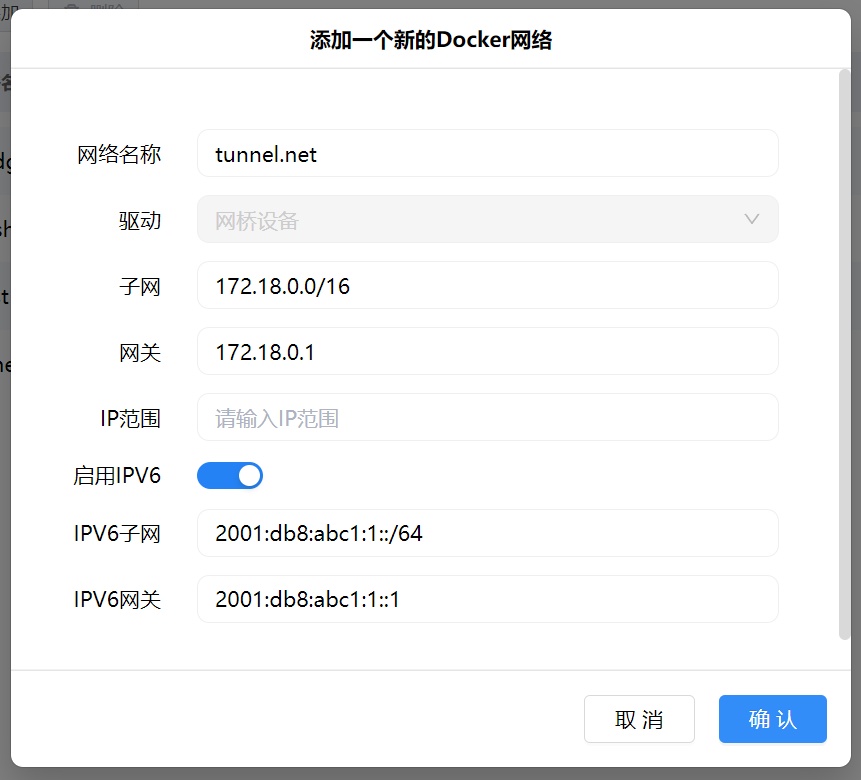Click the 网络名称 label

pyautogui.click(x=119, y=154)
